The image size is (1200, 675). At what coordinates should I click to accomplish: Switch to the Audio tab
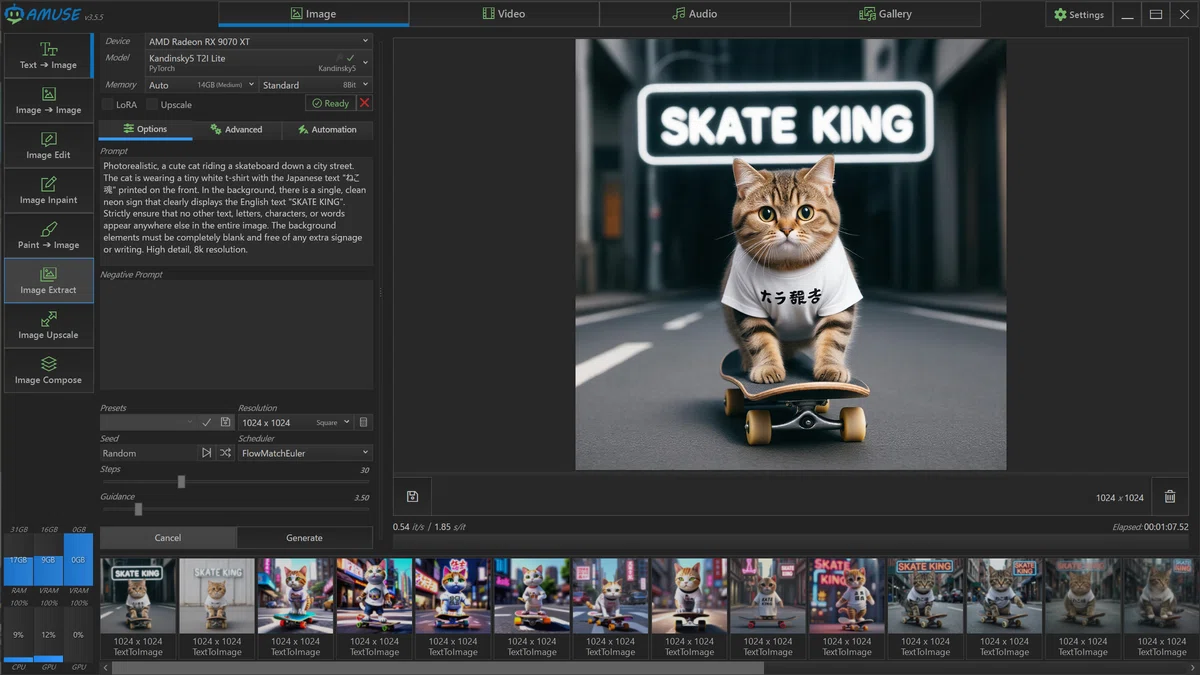(694, 14)
